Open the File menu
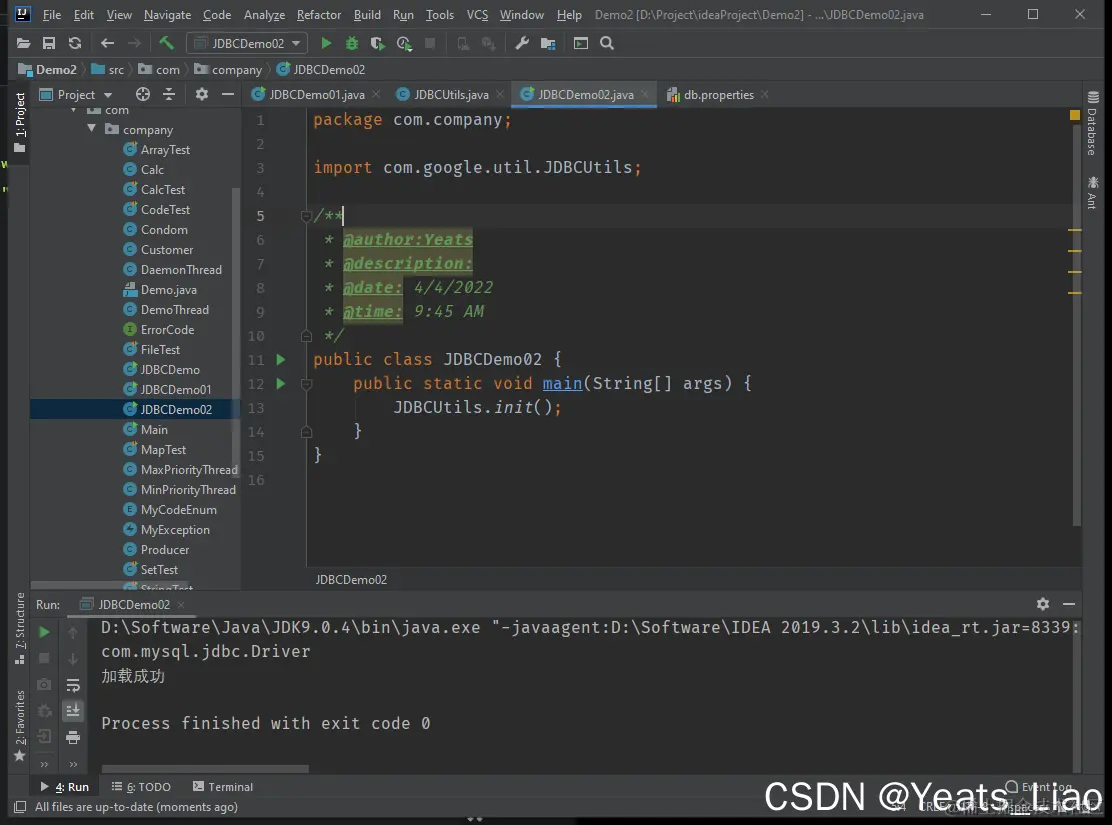The height and width of the screenshot is (825, 1112). [52, 14]
